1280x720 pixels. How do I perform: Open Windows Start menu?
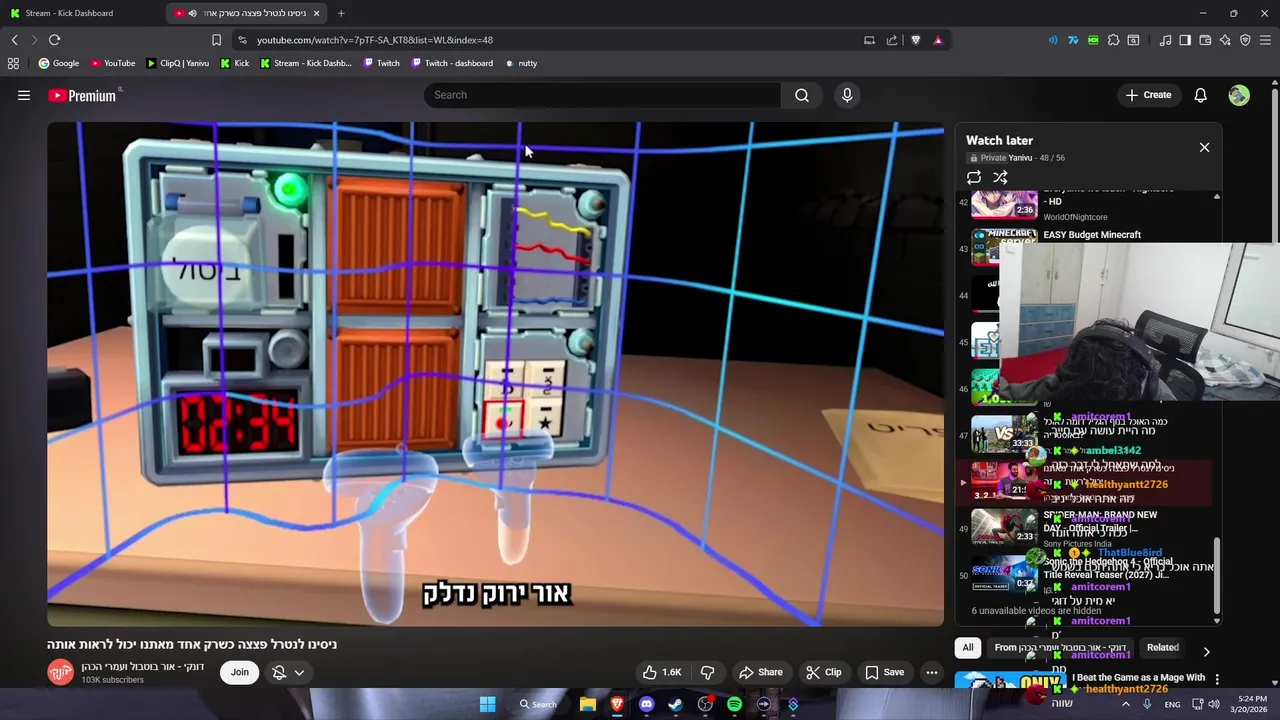[487, 704]
